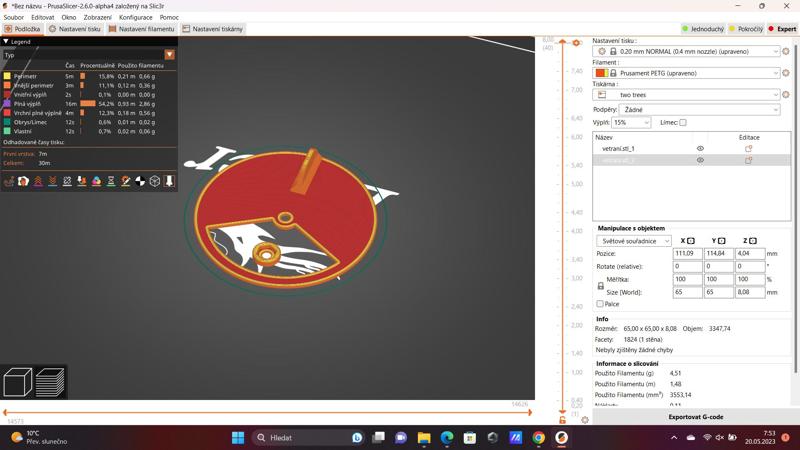Screen dimensions: 800x450
Task: Open print settings gear next to 0.20 mm NORMAL
Action: [x=786, y=52]
